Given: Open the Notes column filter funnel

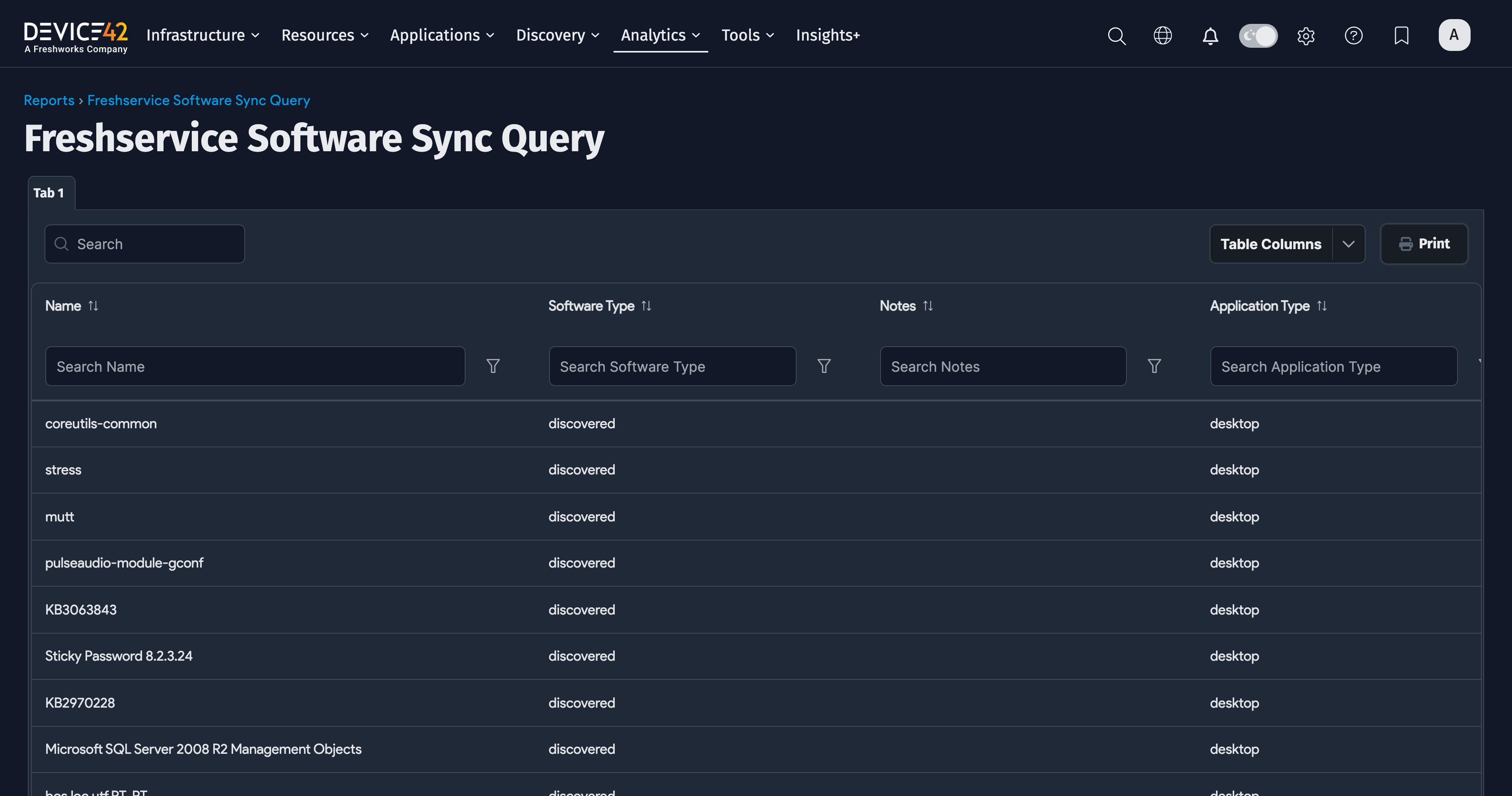Looking at the screenshot, I should [x=1155, y=366].
